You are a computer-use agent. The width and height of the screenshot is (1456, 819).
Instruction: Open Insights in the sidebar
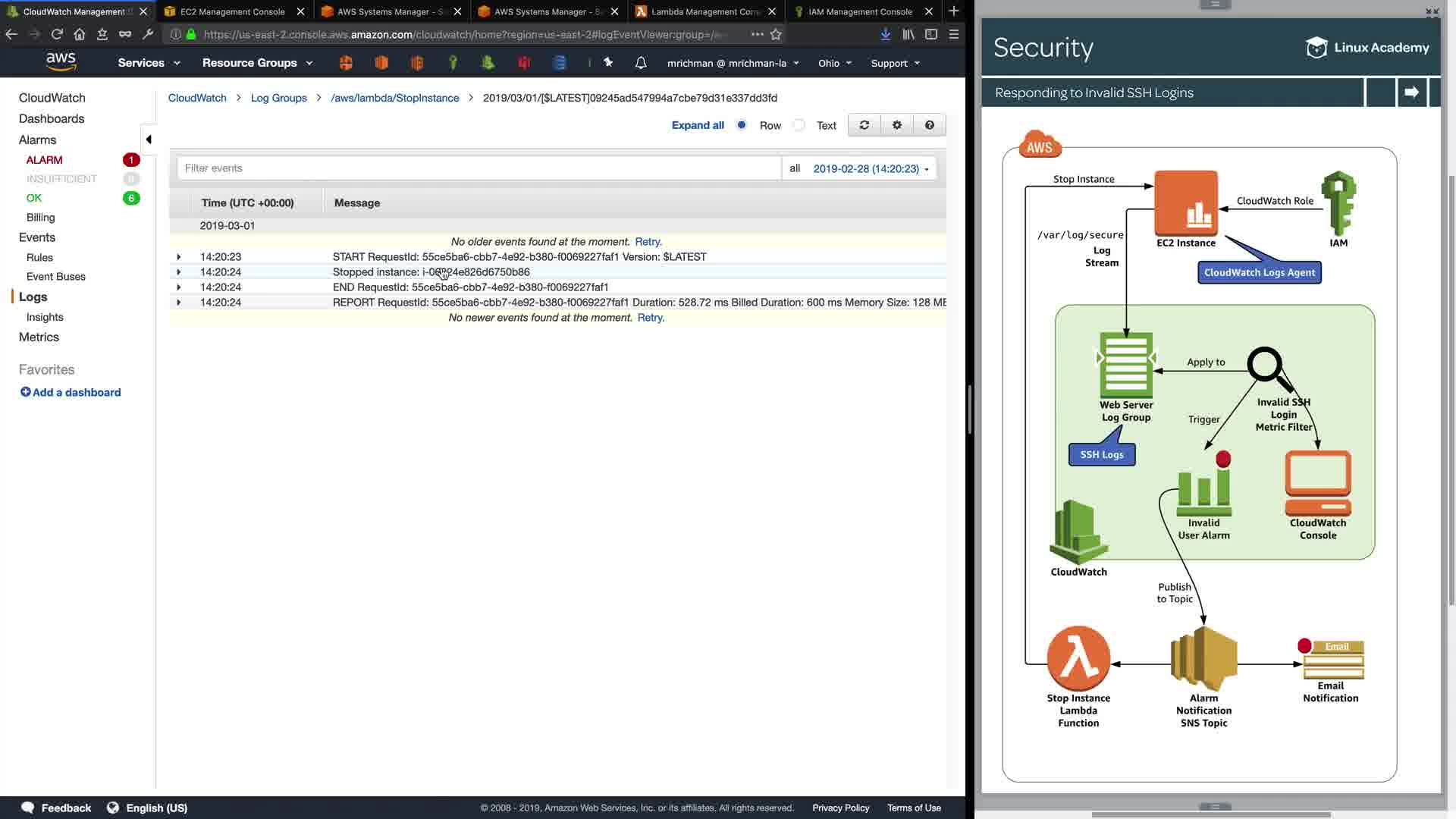coord(45,317)
